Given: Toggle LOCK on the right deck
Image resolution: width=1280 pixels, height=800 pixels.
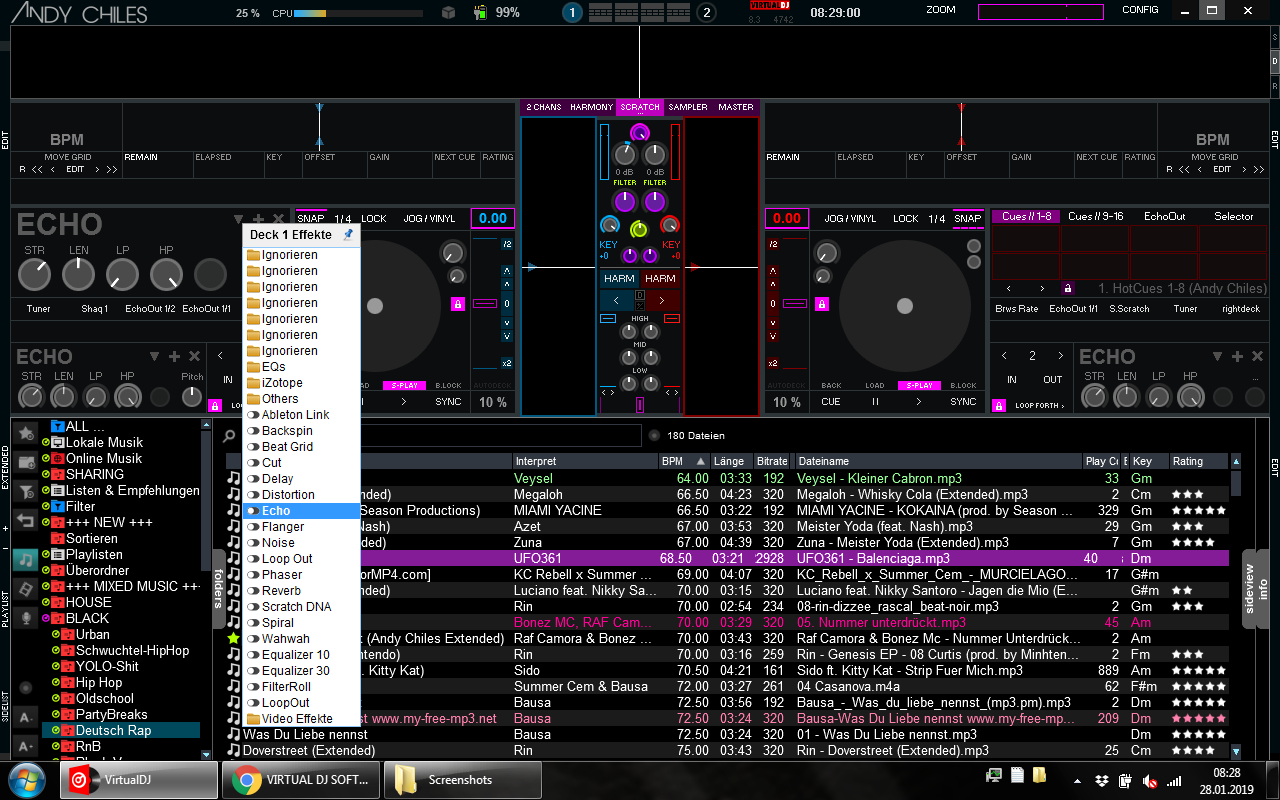Looking at the screenshot, I should [906, 218].
